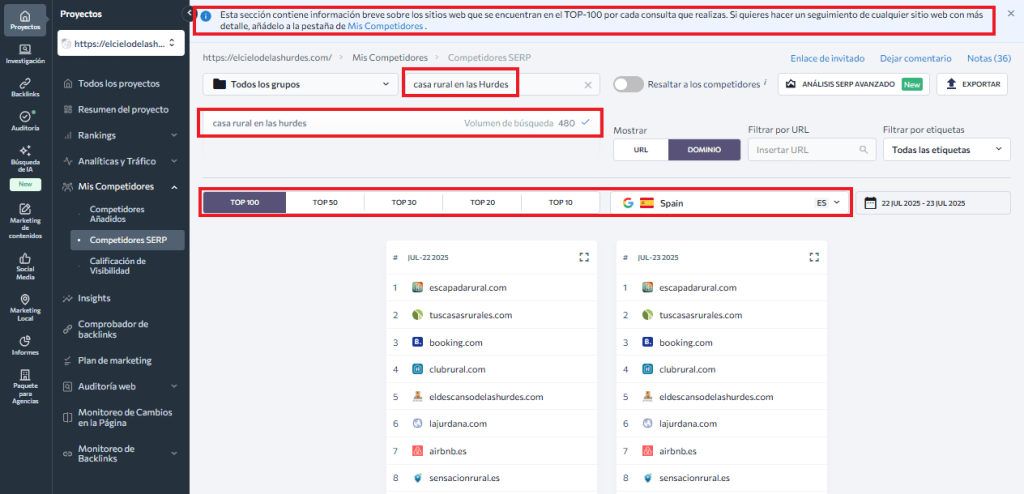
Task: Open Investigación in the left rail
Action: coord(25,54)
